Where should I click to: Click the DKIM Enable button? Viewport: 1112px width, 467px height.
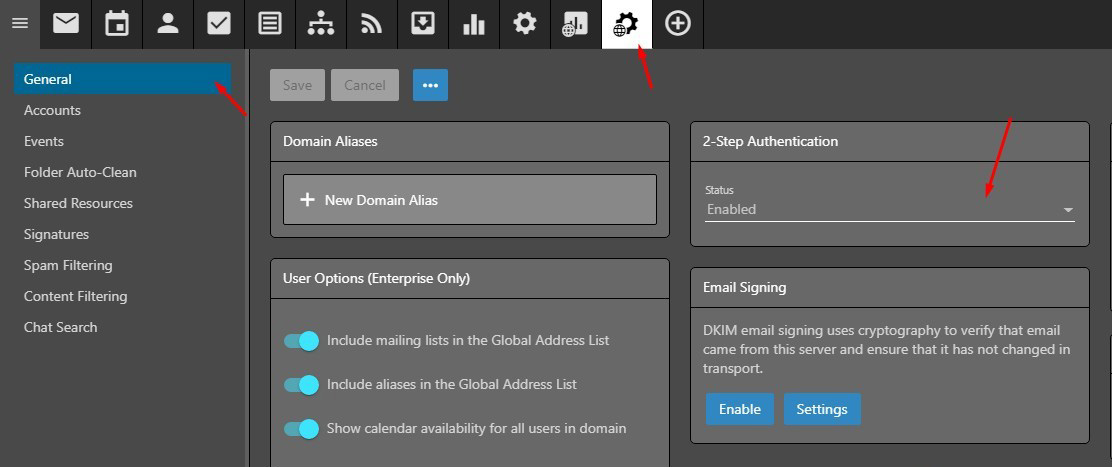(739, 409)
